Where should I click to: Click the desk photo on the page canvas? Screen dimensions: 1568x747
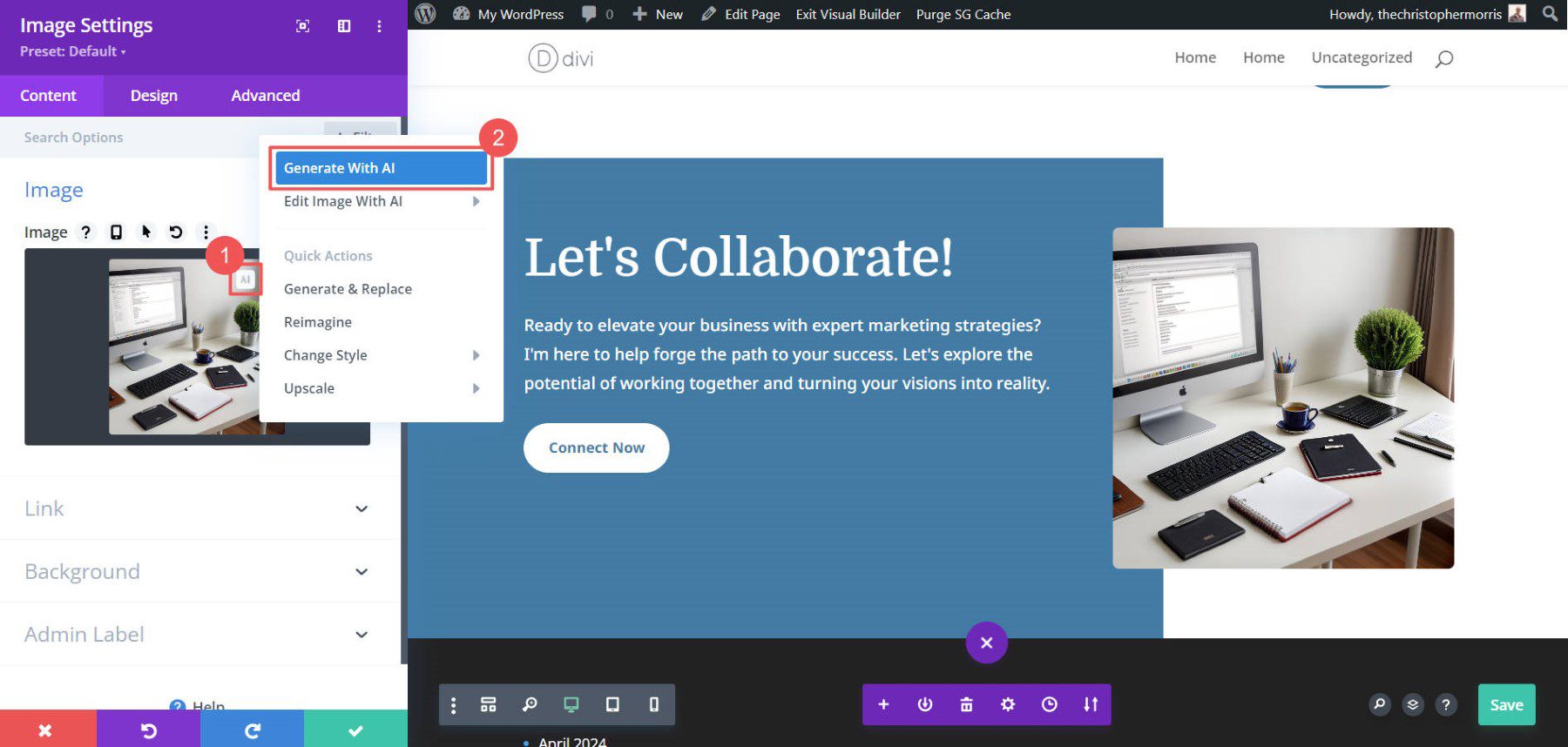[1283, 398]
